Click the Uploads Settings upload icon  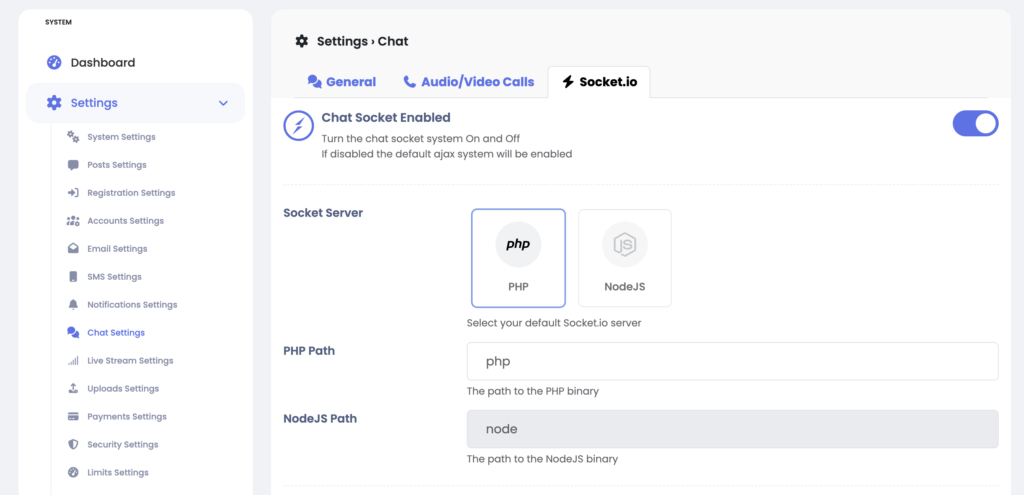(73, 389)
